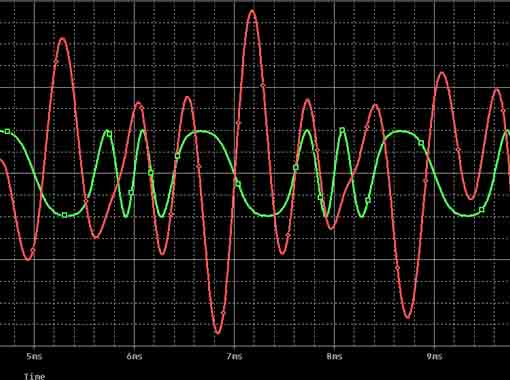Click green square marker on trough after 5ns
The width and height of the screenshot is (510, 380).
(65, 215)
